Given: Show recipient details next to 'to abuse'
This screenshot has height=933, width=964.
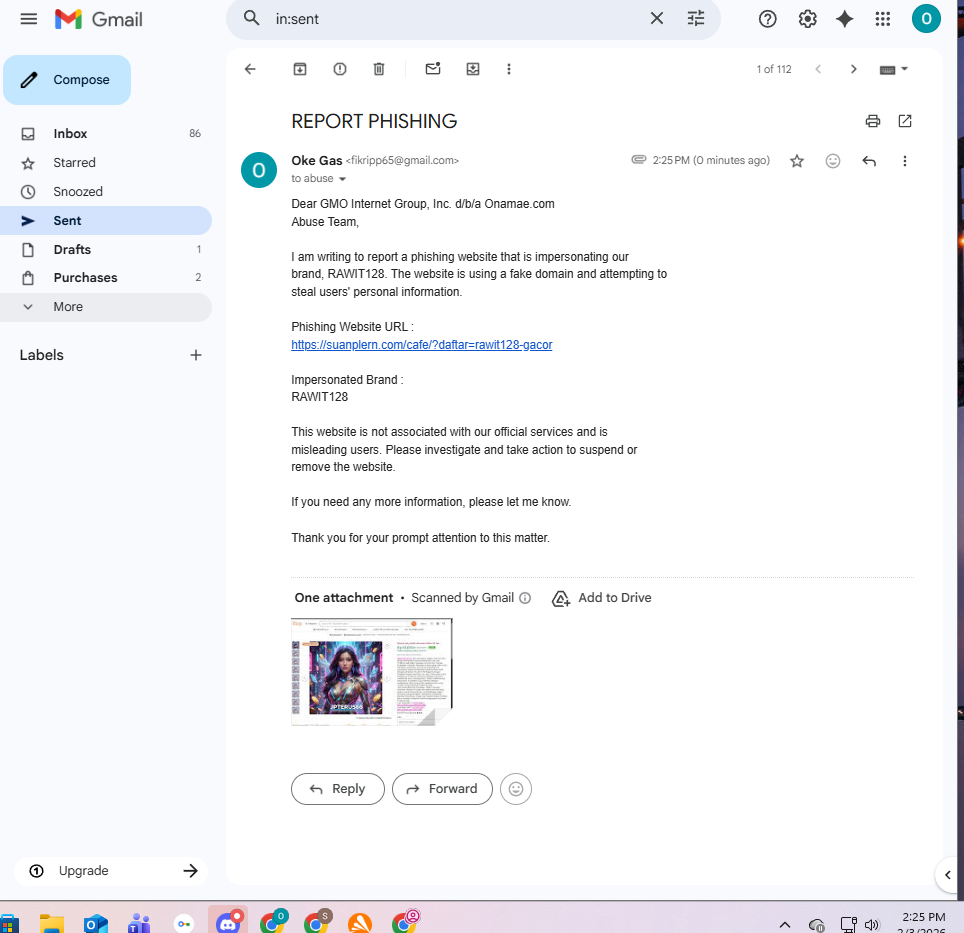Looking at the screenshot, I should coord(342,179).
